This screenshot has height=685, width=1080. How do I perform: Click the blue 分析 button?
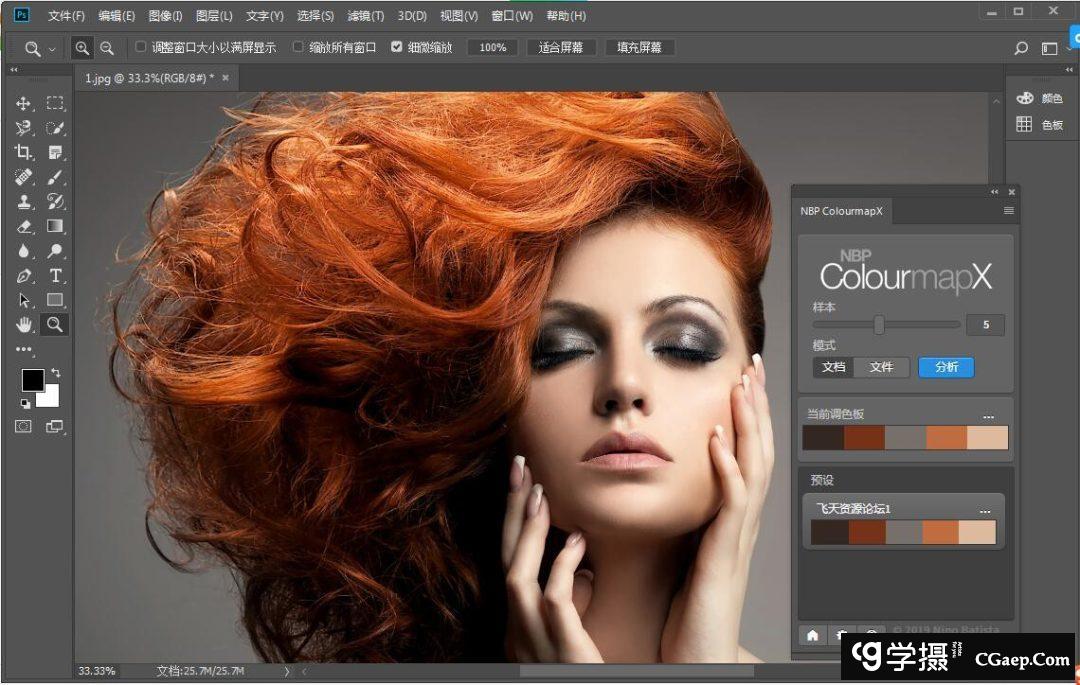(x=946, y=367)
